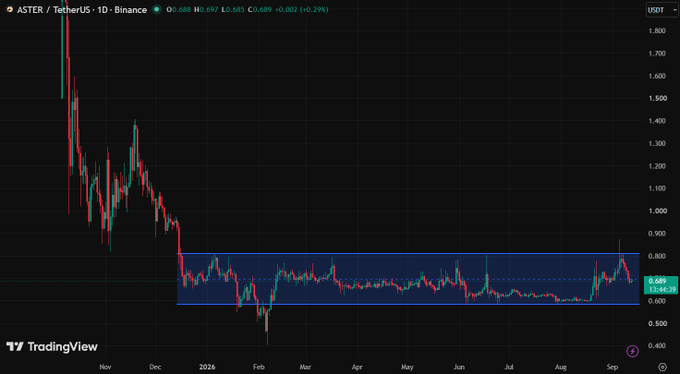Image resolution: width=680 pixels, height=374 pixels.
Task: Click the 0.800 price axis label
Action: point(657,256)
